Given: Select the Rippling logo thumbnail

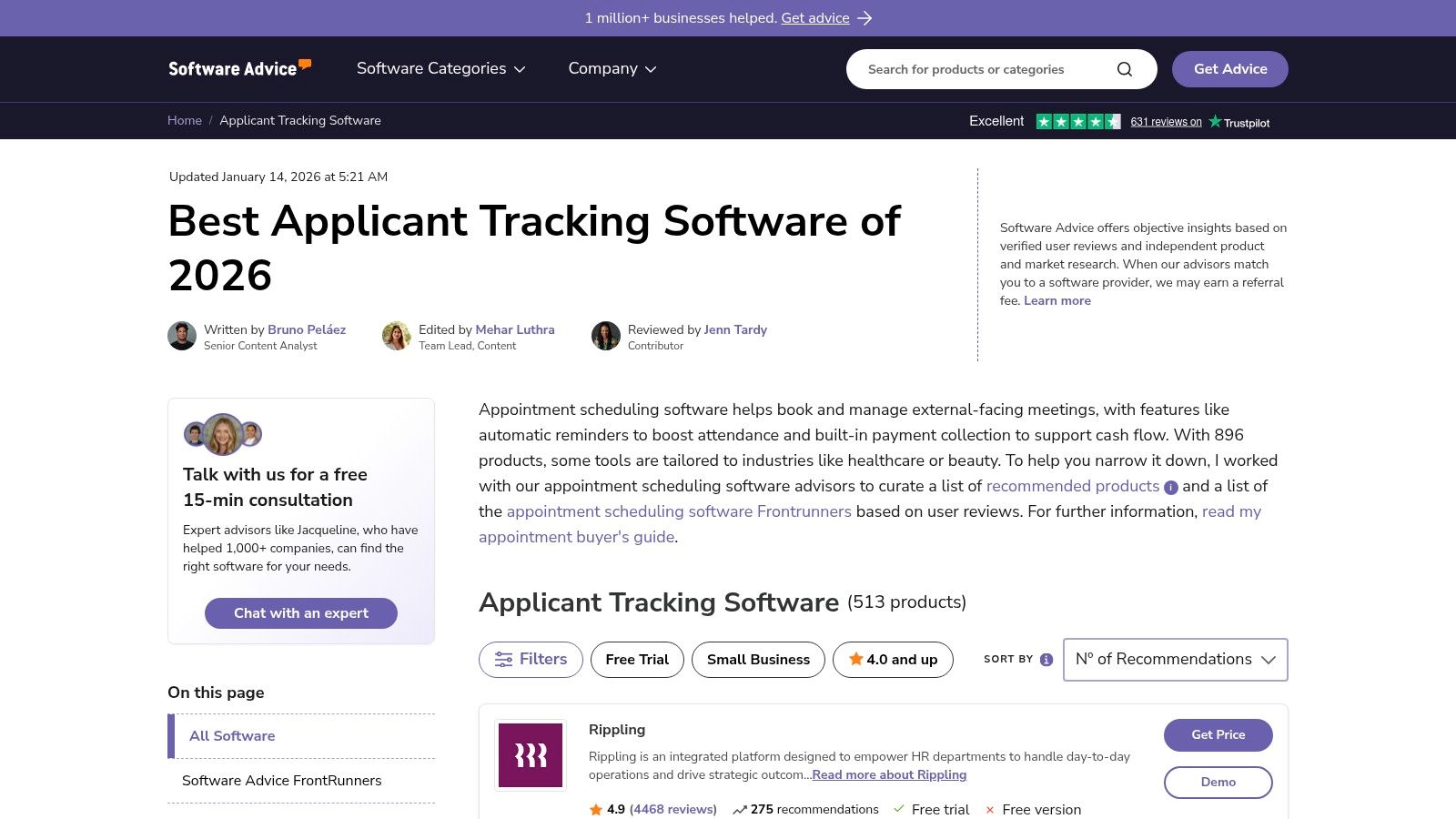Looking at the screenshot, I should [x=531, y=755].
